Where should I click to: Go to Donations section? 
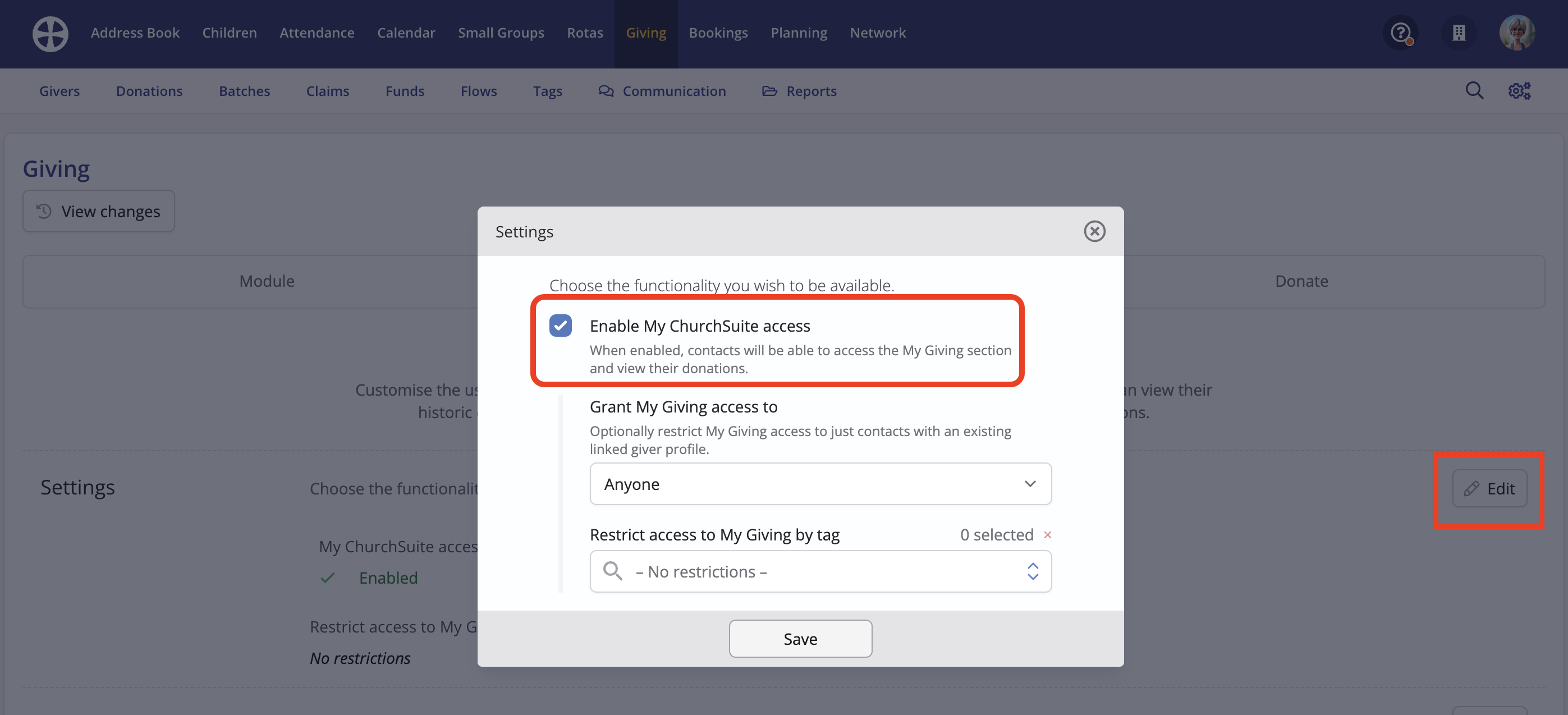pyautogui.click(x=149, y=91)
